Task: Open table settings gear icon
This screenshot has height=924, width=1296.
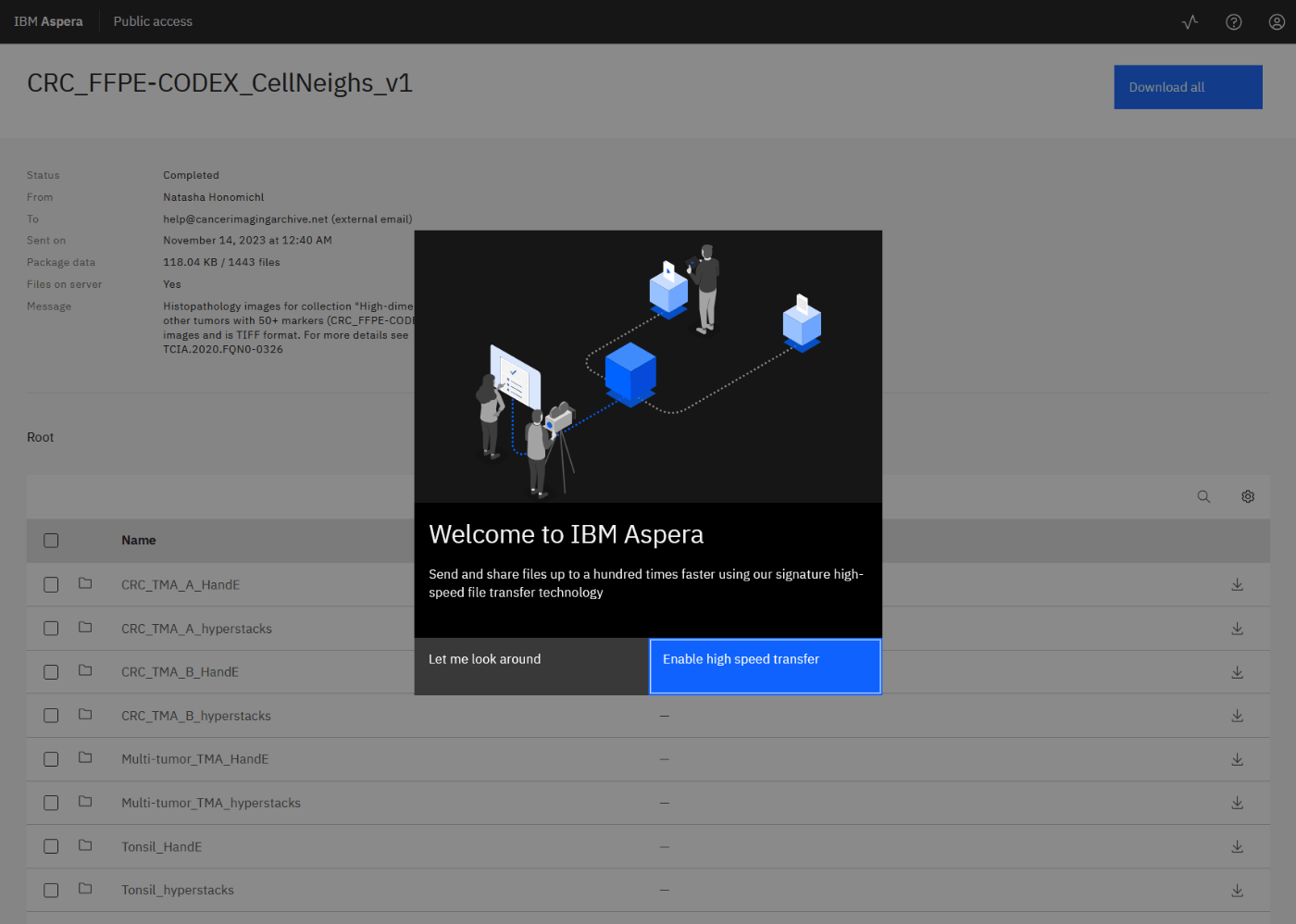Action: pos(1248,496)
